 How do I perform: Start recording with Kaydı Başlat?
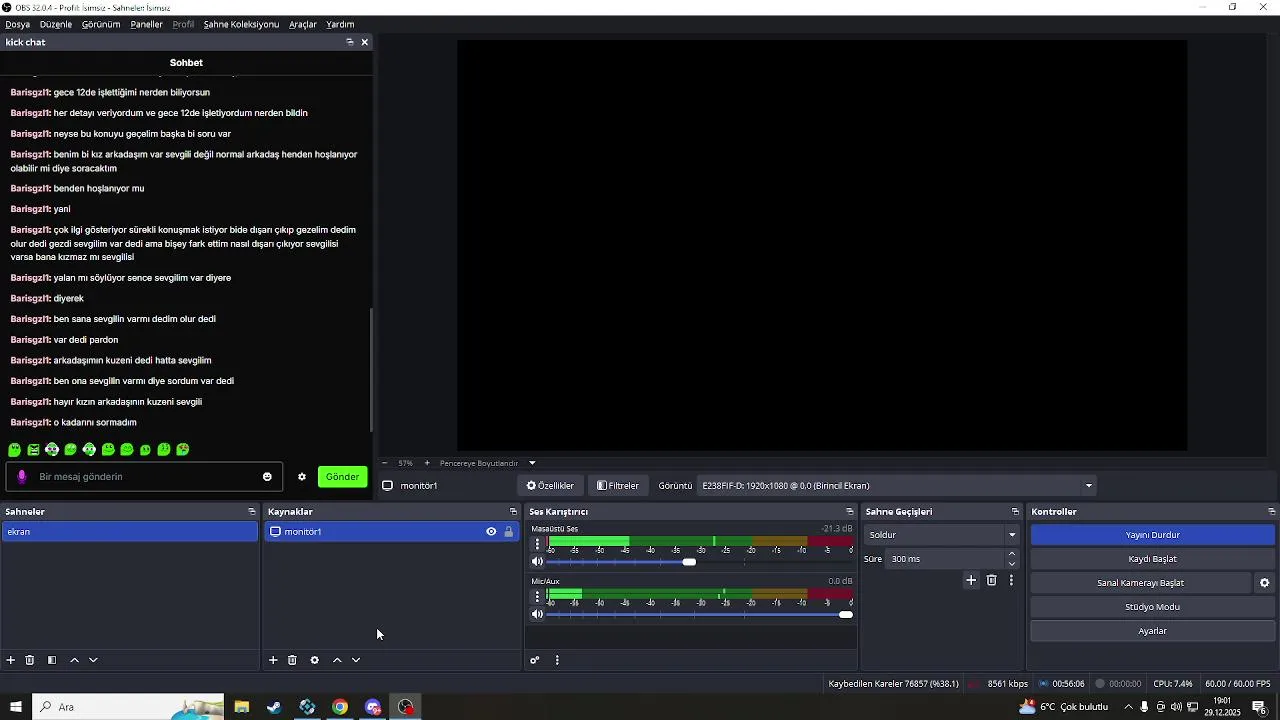tap(1153, 559)
